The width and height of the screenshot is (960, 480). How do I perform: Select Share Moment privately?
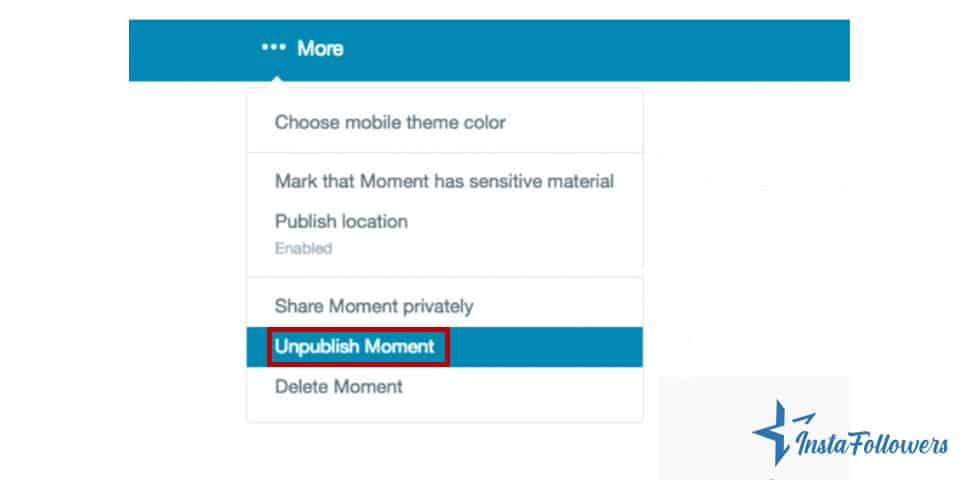374,306
